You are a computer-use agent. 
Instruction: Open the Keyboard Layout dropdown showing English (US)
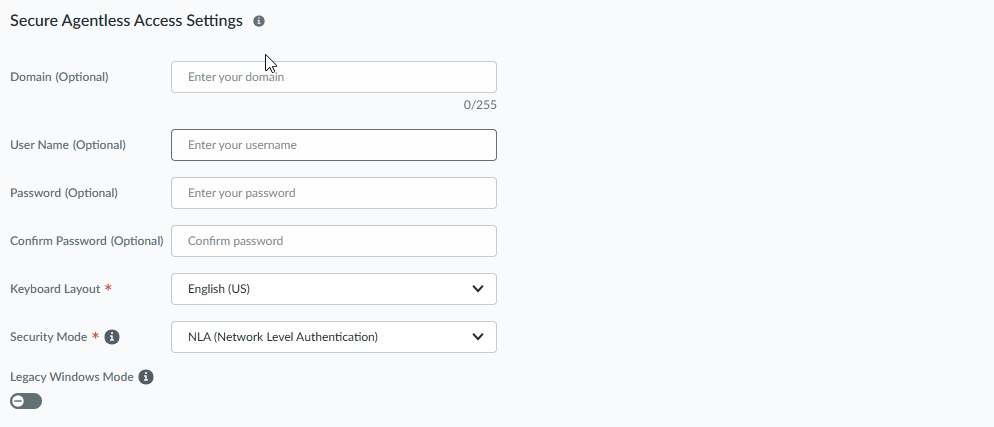pos(333,289)
